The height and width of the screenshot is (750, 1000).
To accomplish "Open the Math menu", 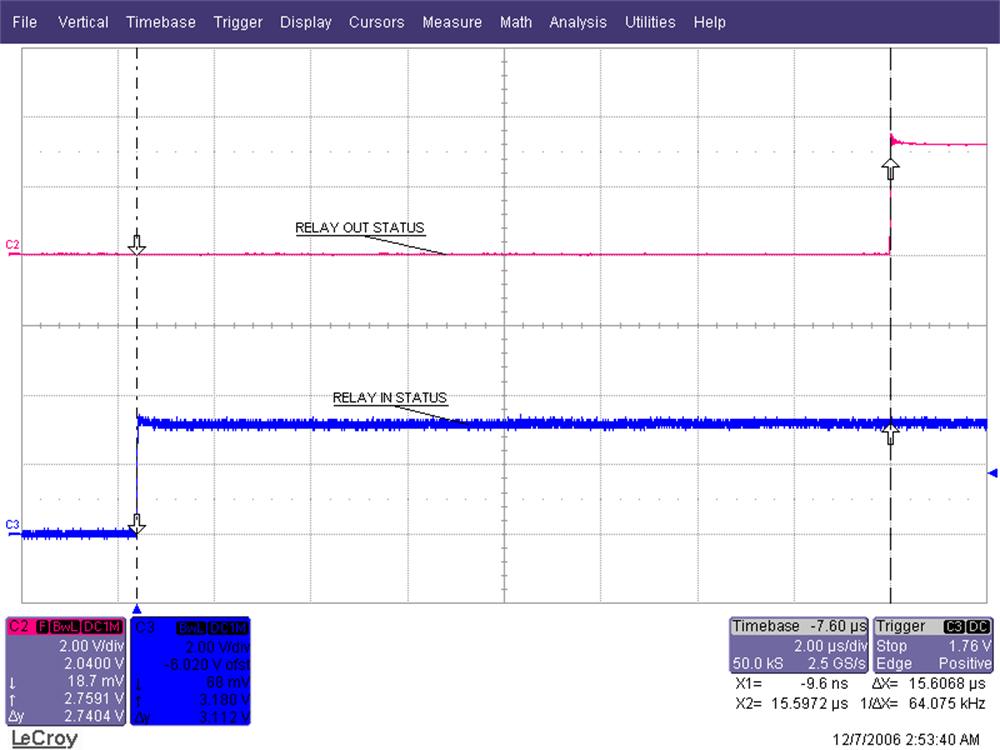I will tap(516, 22).
